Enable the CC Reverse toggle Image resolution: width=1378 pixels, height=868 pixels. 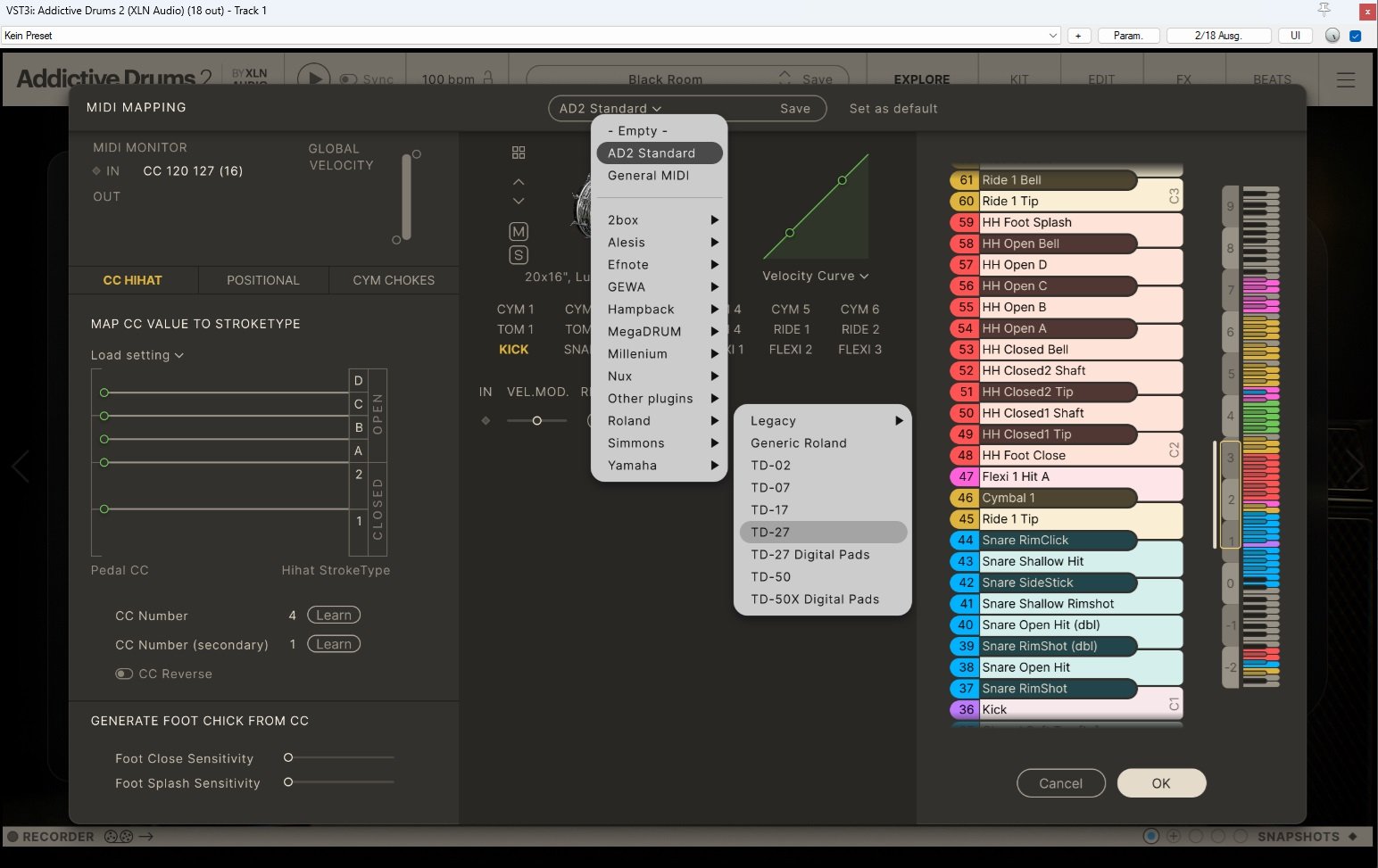[124, 674]
